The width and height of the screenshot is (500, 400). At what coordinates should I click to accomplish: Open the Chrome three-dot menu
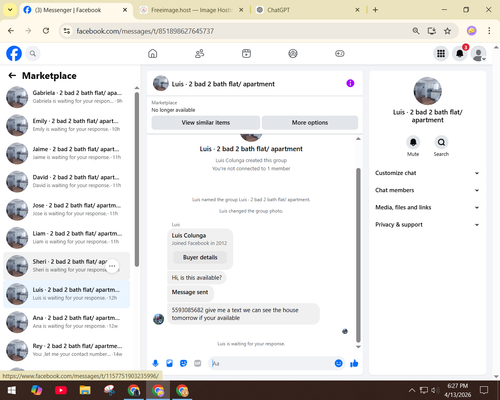(x=489, y=31)
